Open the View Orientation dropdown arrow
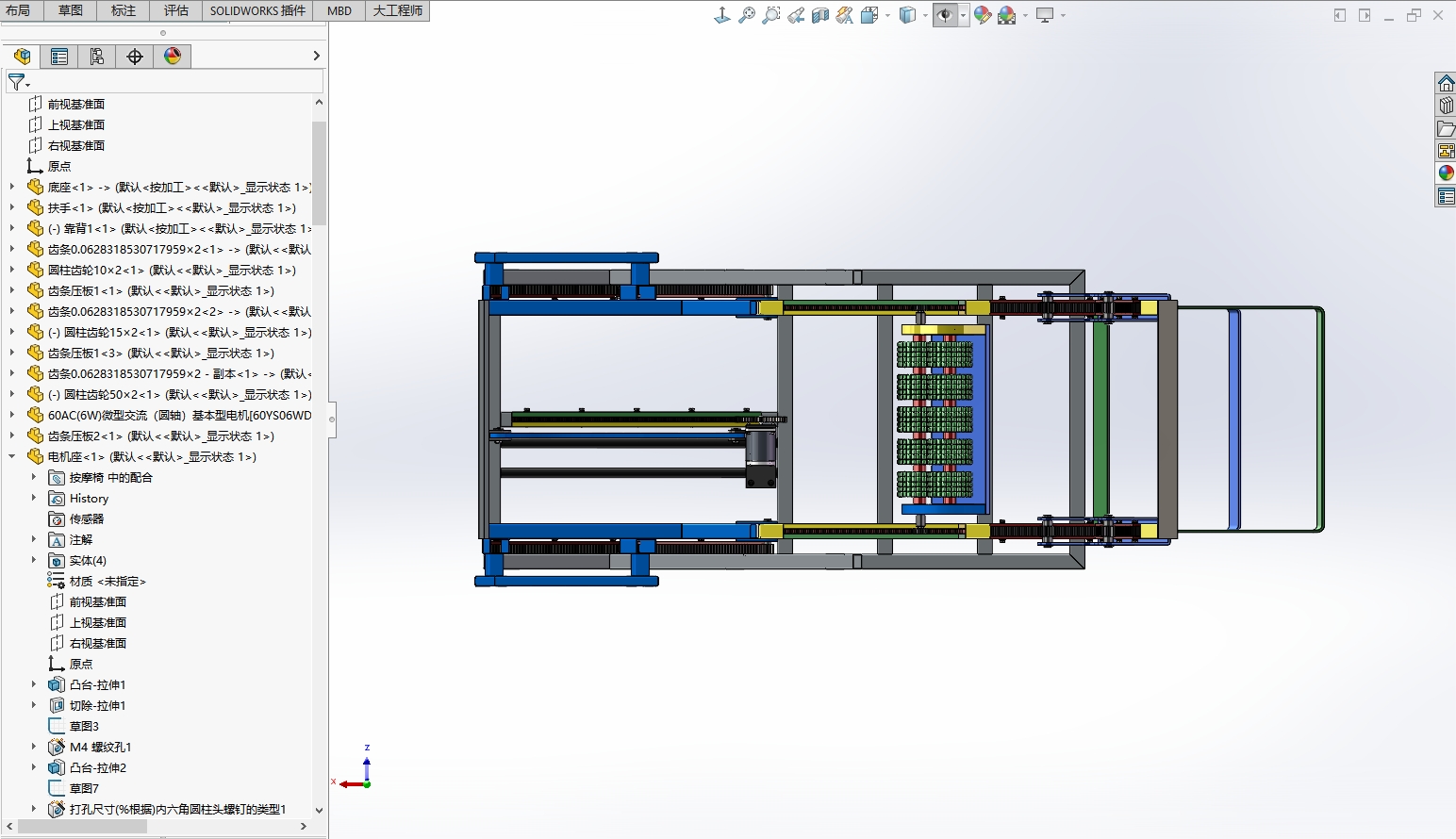Viewport: 1456px width, 839px height. click(888, 15)
